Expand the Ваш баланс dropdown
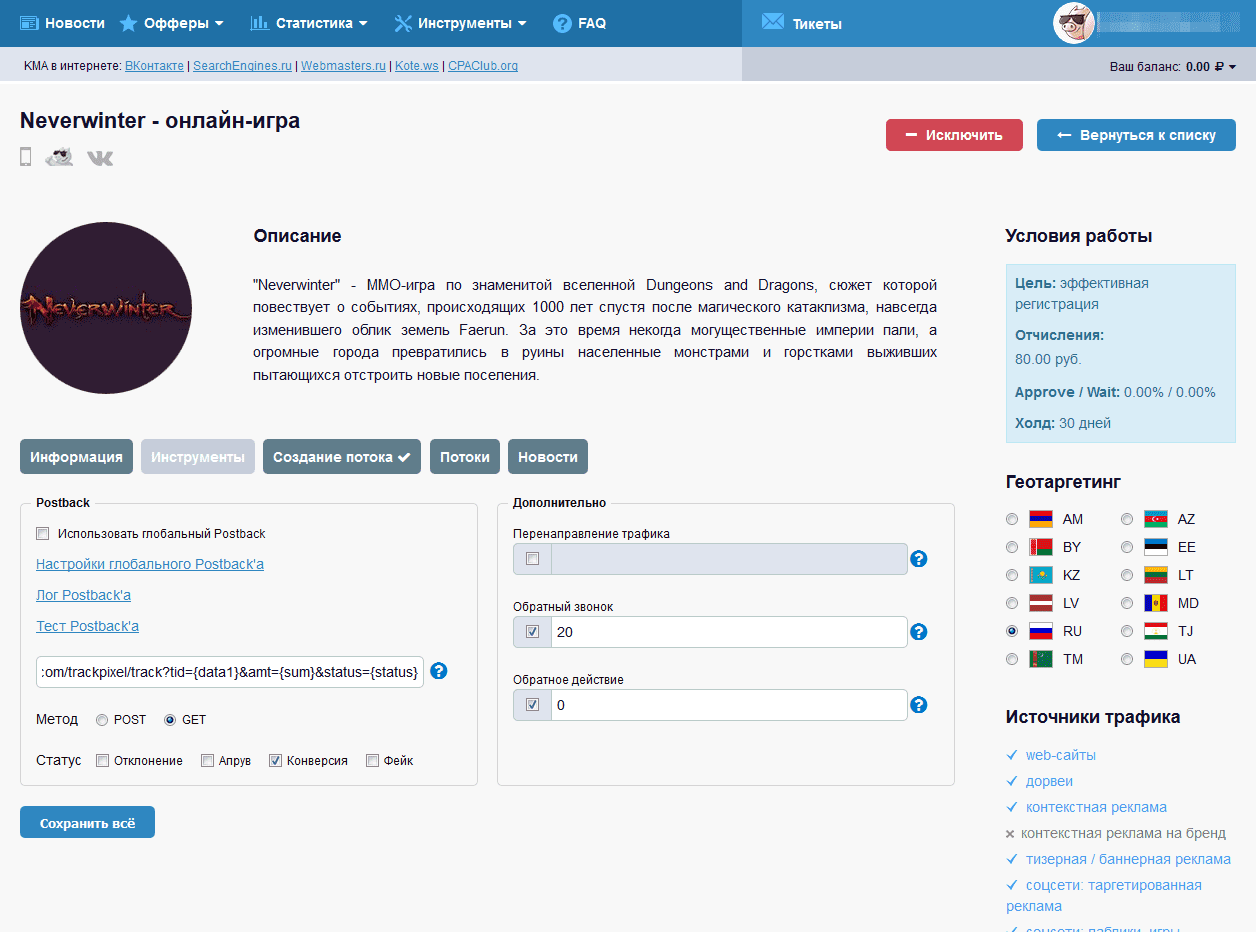1256x932 pixels. (x=1173, y=67)
